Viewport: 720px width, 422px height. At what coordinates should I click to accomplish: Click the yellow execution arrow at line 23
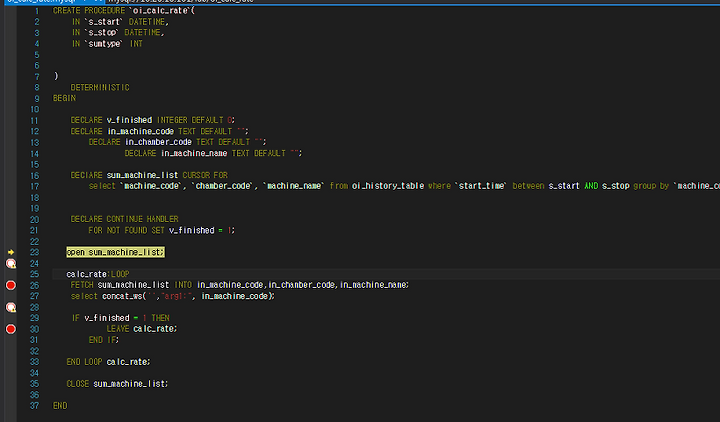pyautogui.click(x=11, y=252)
